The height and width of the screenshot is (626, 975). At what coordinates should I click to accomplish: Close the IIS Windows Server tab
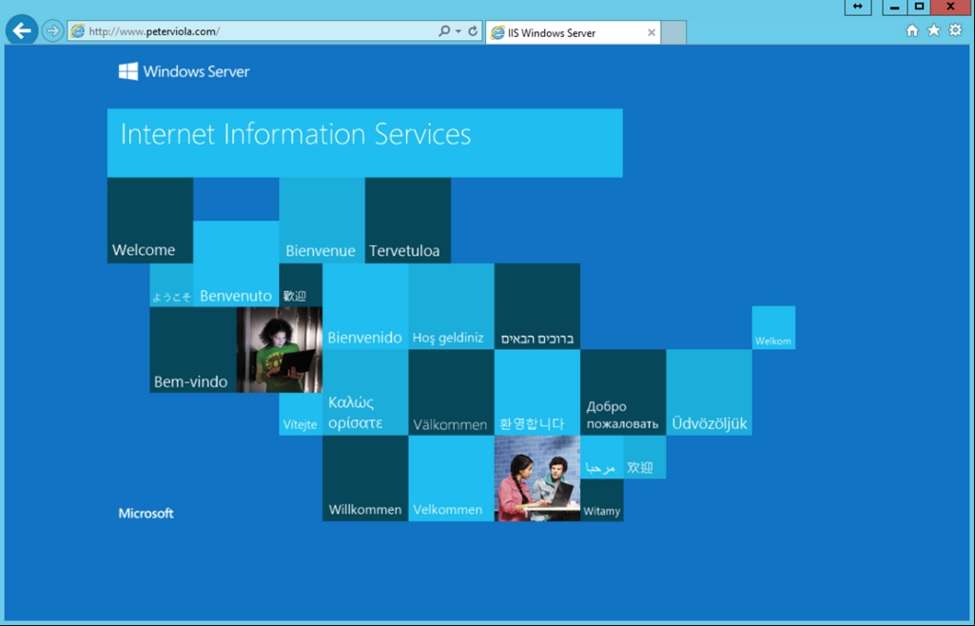(x=651, y=33)
